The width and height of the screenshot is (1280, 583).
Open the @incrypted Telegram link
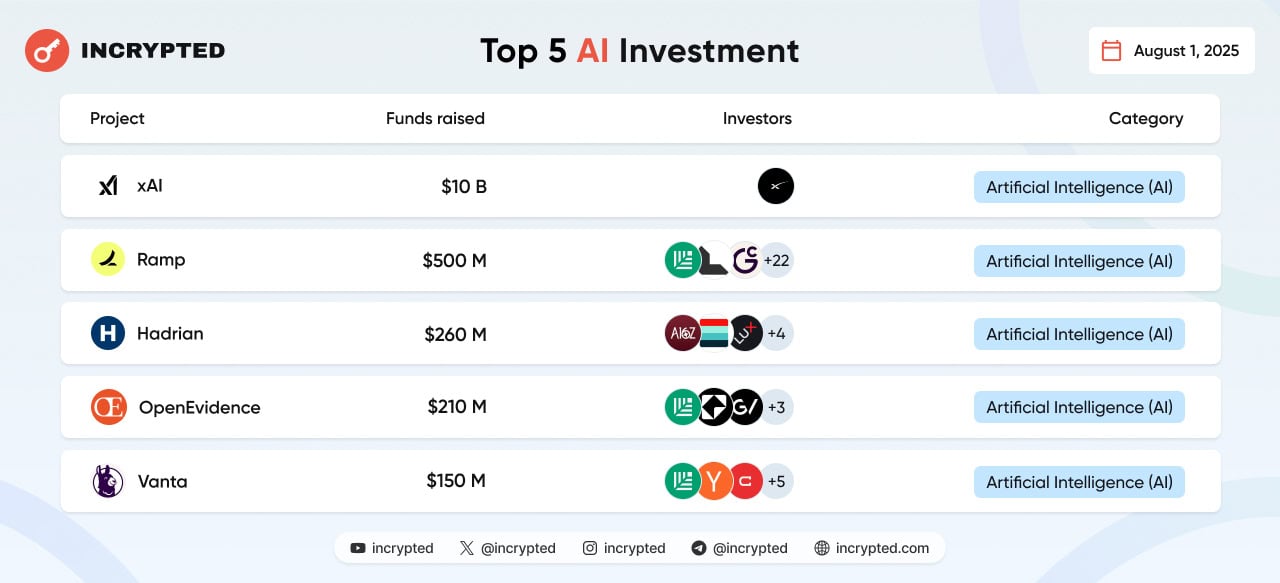pyautogui.click(x=739, y=548)
